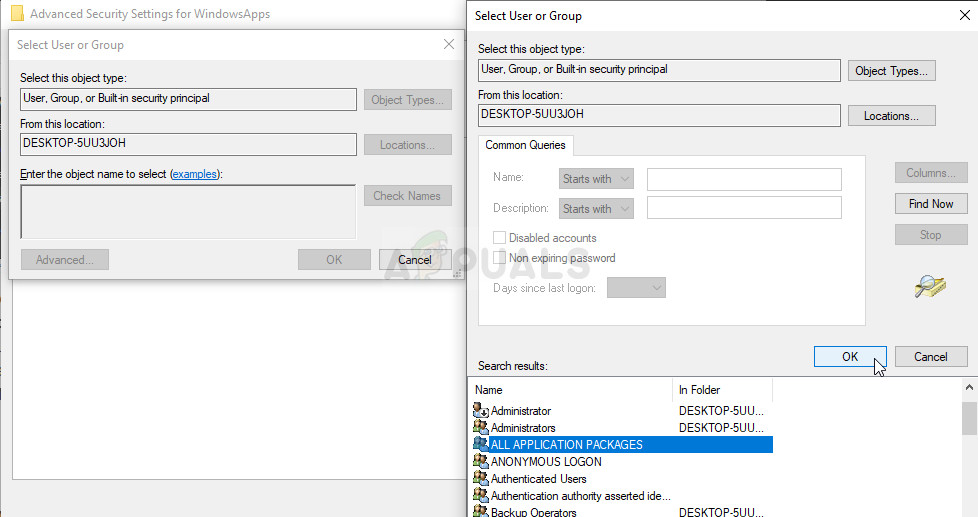Sort results by the In Folder column header
978x517 pixels.
click(722, 390)
